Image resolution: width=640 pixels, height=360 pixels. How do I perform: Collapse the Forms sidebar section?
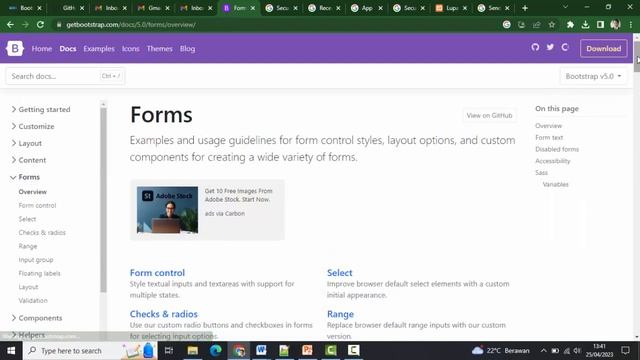pos(25,177)
